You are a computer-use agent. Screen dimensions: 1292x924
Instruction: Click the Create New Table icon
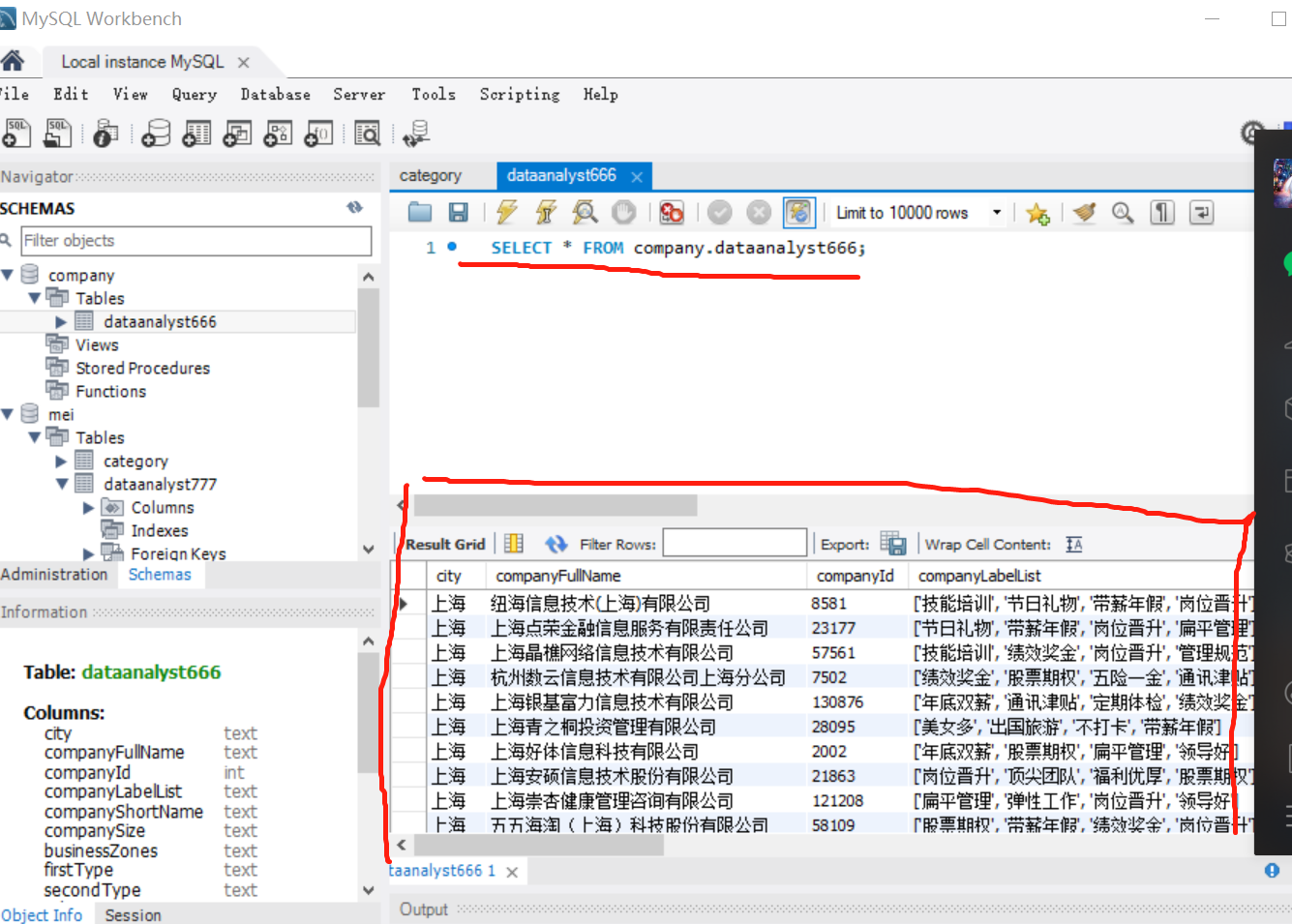[x=195, y=133]
